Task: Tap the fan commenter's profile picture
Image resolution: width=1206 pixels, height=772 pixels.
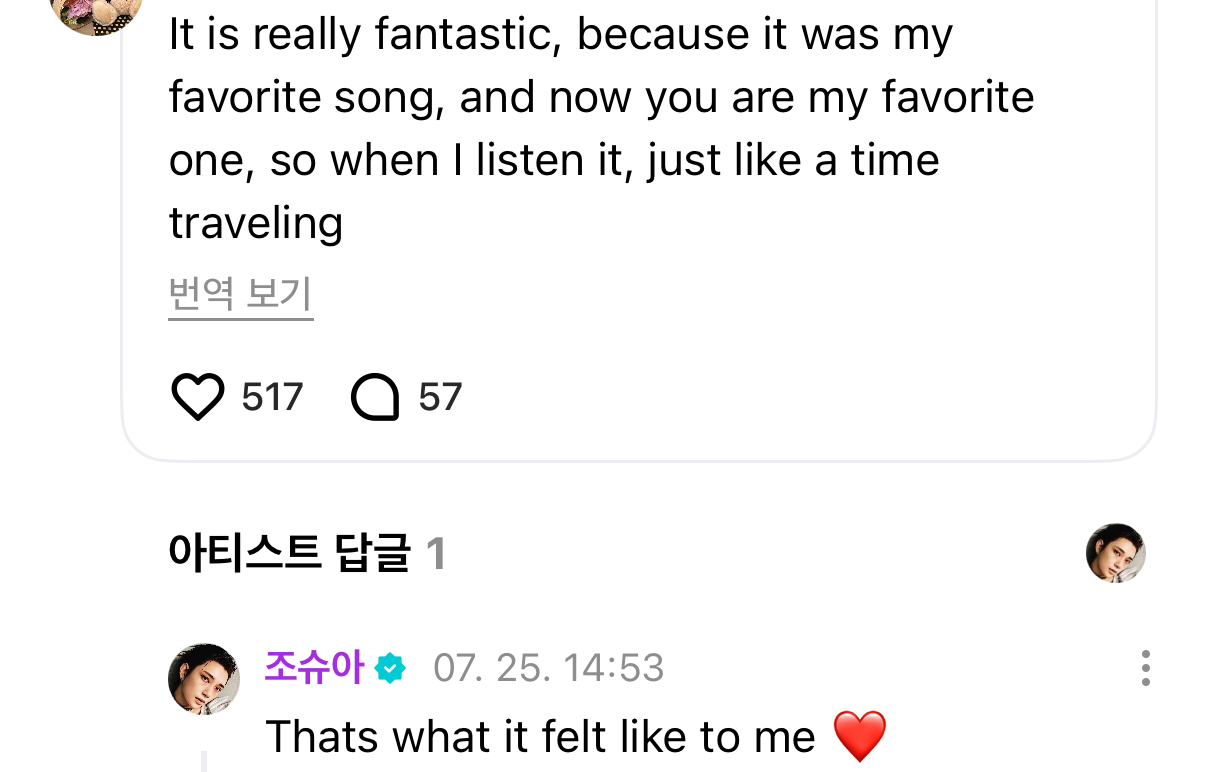Action: pos(95,12)
